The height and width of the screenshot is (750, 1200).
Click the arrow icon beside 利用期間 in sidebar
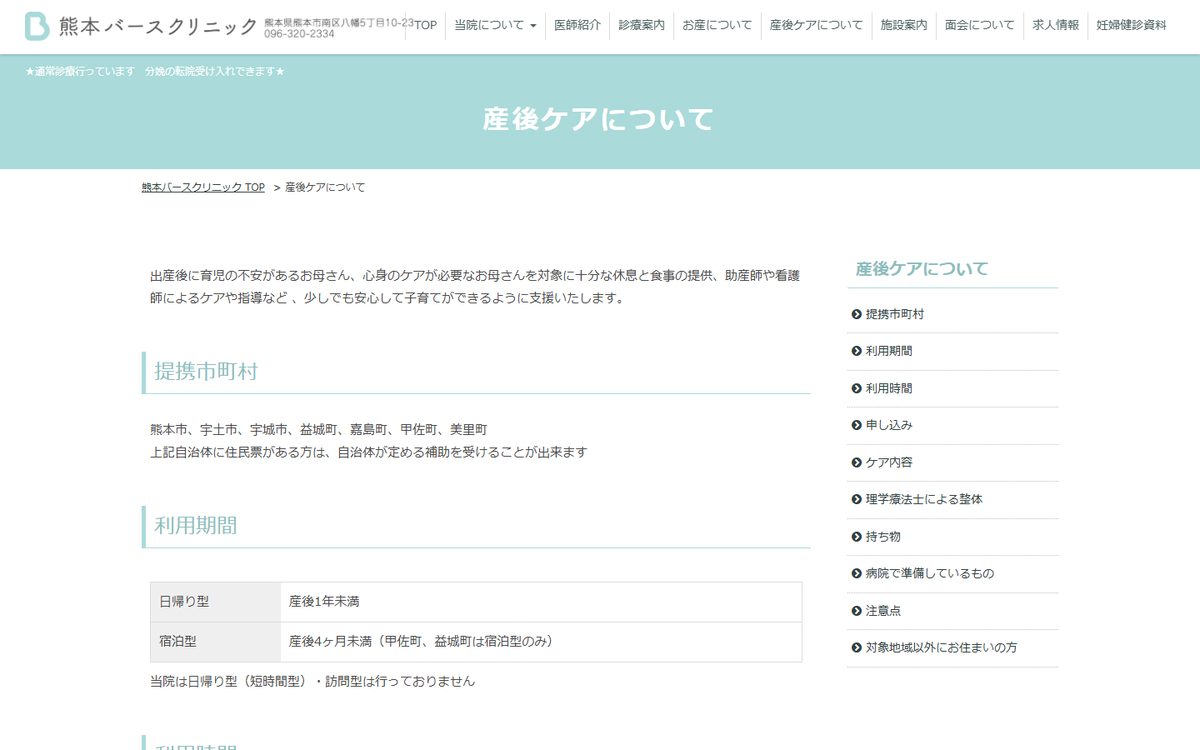pos(856,351)
